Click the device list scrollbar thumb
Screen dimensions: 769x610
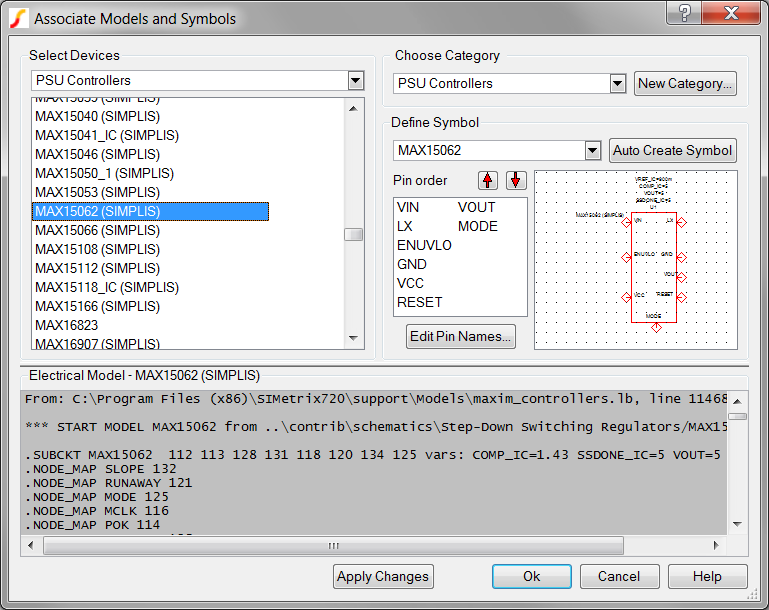[x=353, y=234]
